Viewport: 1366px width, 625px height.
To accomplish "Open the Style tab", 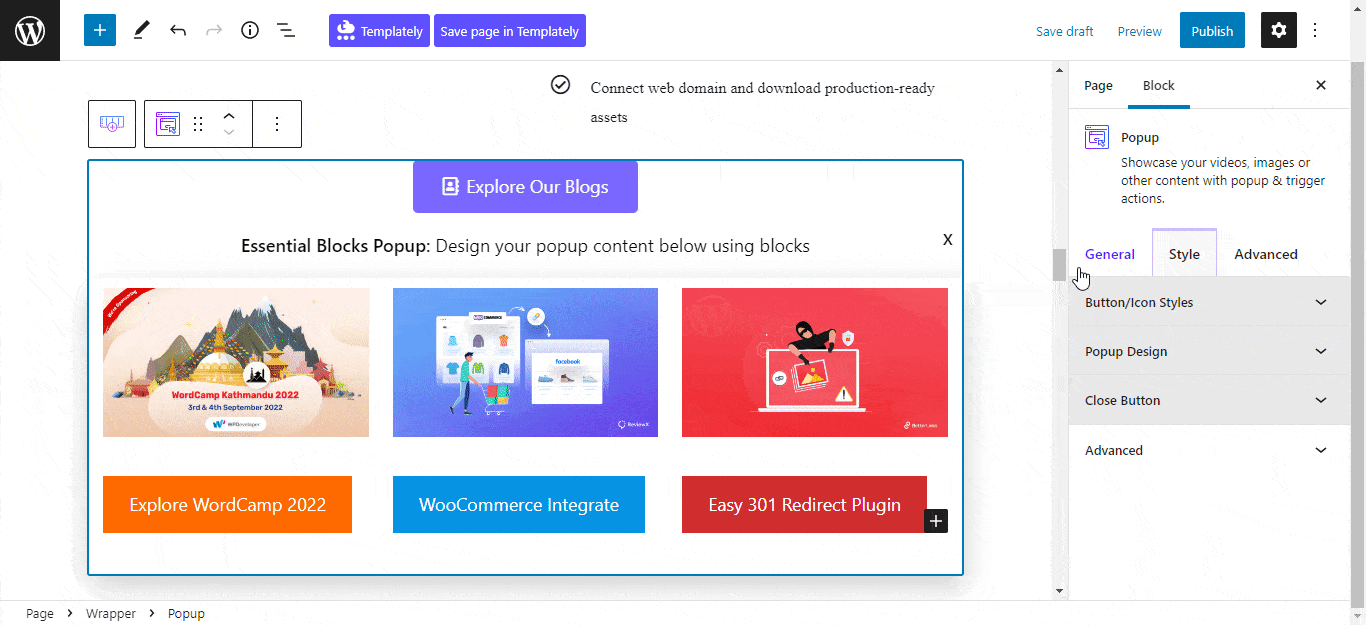I will pos(1184,253).
